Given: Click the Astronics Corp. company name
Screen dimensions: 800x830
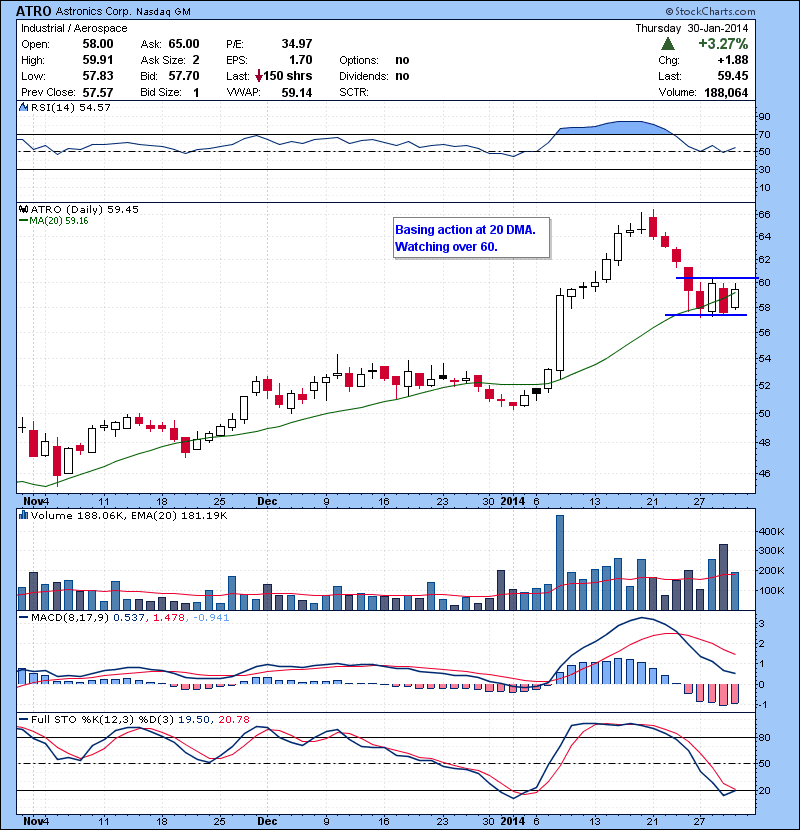Looking at the screenshot, I should (94, 11).
